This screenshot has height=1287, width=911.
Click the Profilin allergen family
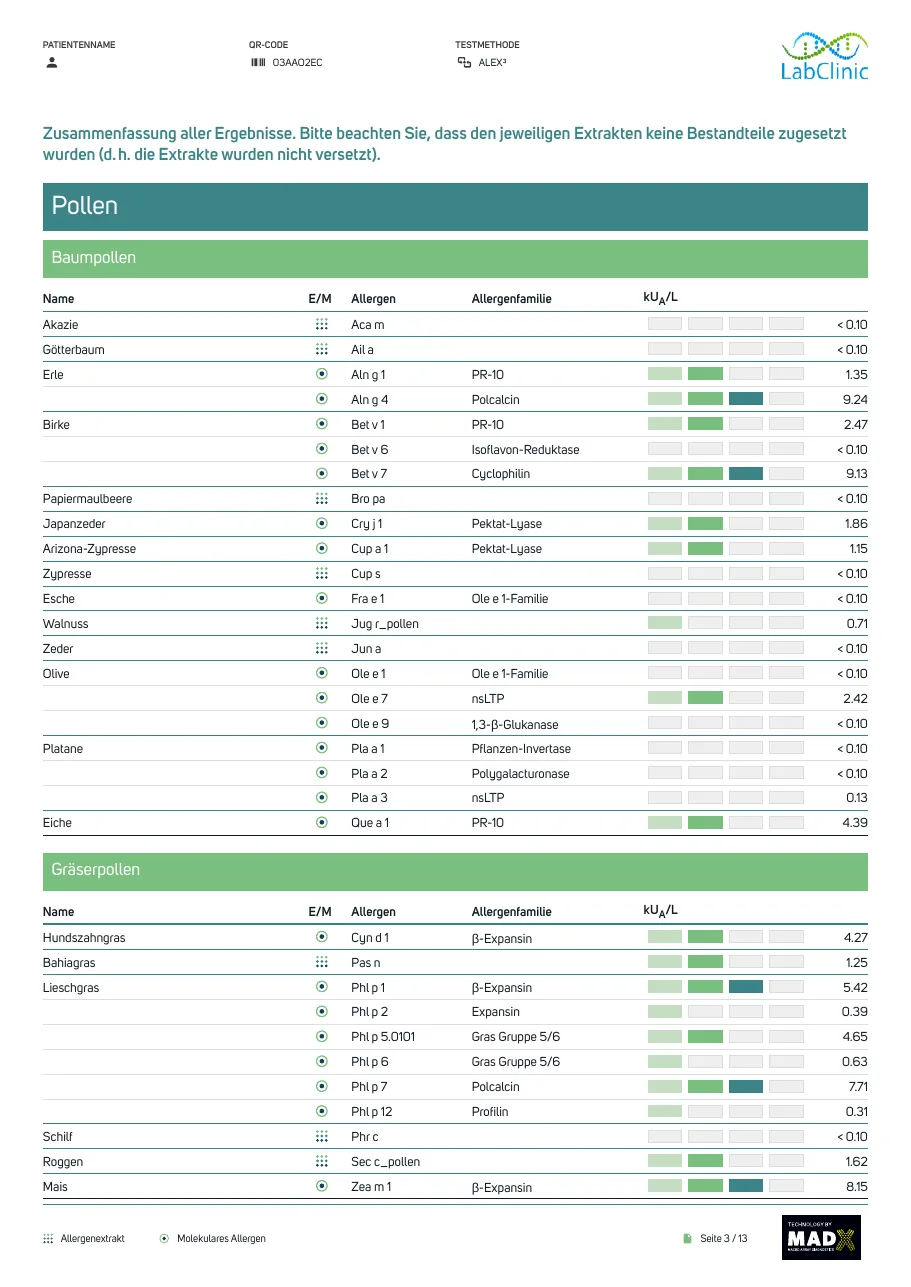pos(490,1111)
